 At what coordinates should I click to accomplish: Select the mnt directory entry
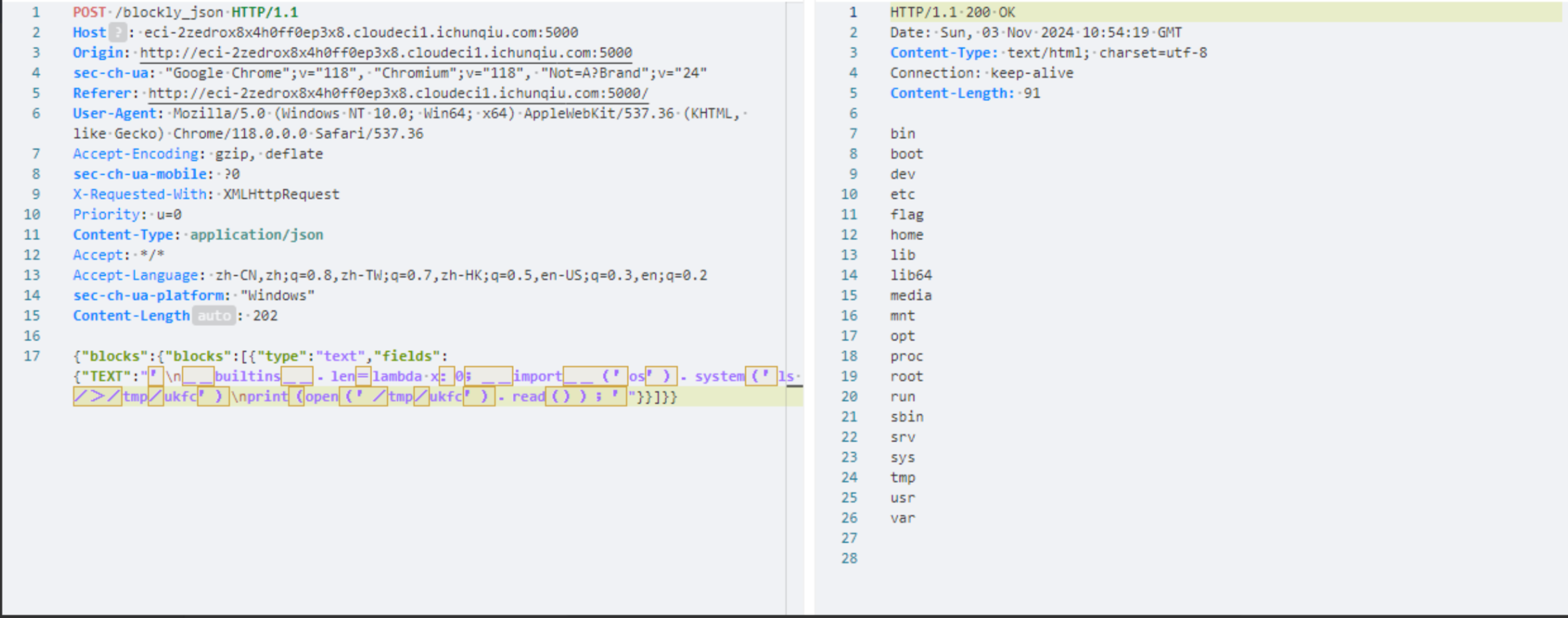coord(903,315)
